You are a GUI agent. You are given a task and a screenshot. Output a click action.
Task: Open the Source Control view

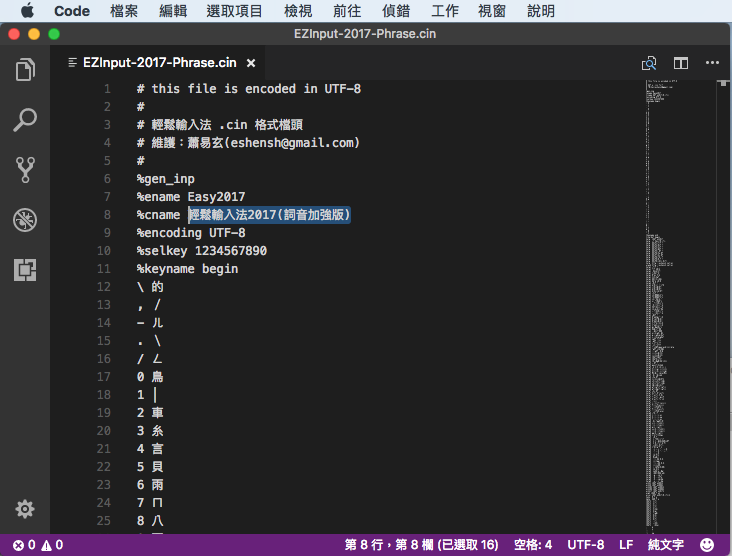click(25, 170)
